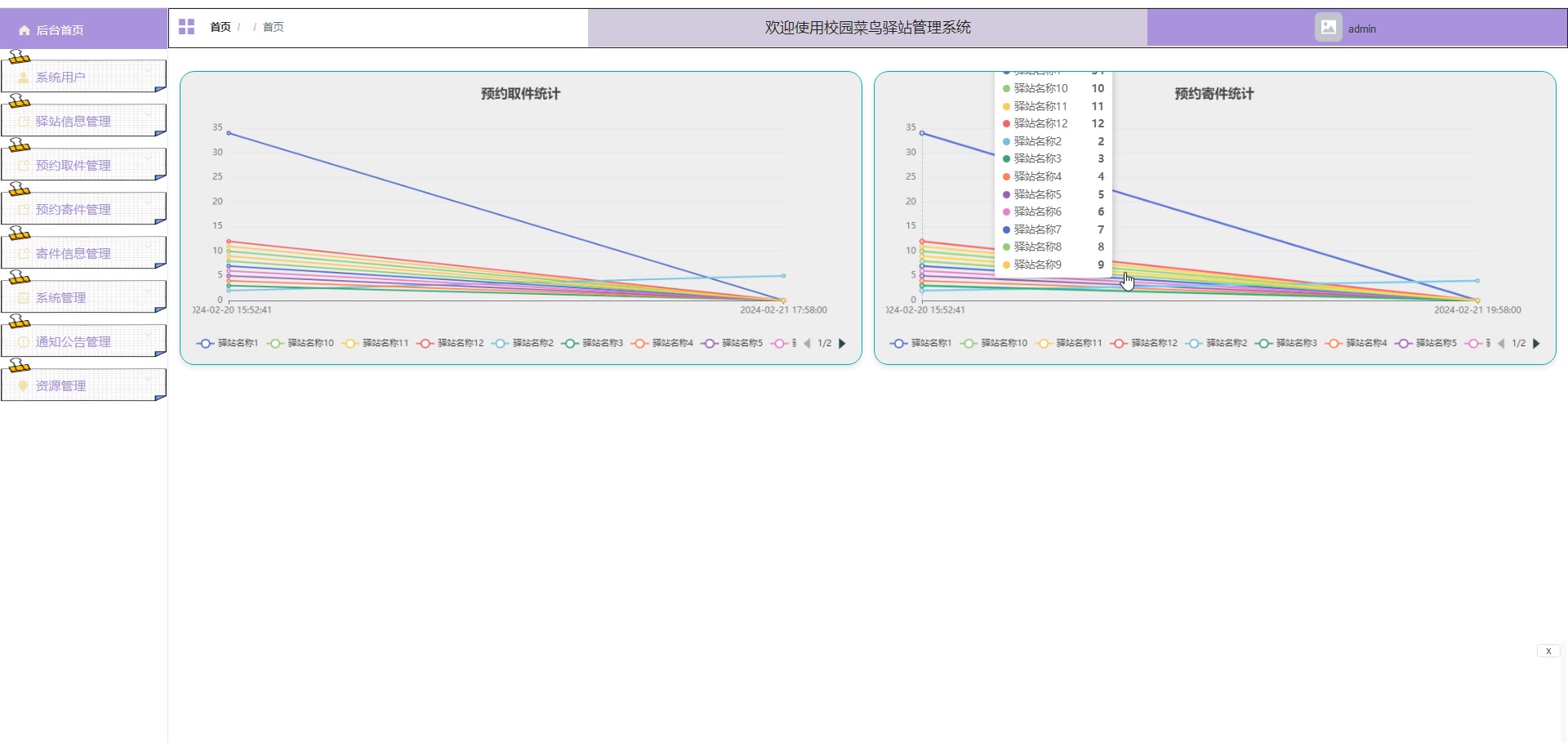
Task: Toggle 驿站名称4 series in 预约取件统计 legend
Action: [662, 344]
